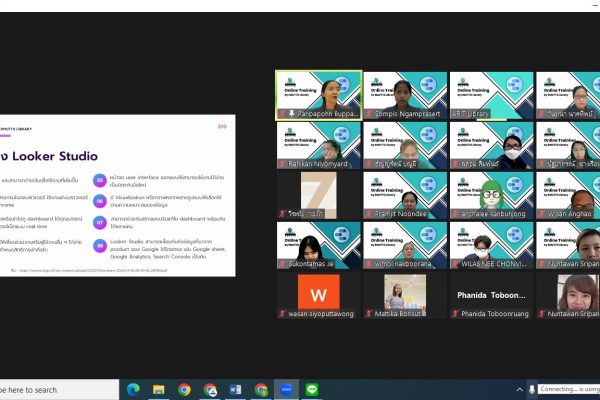Open Microsoft Edge from the taskbar
The image size is (600, 400).
[x=133, y=390]
